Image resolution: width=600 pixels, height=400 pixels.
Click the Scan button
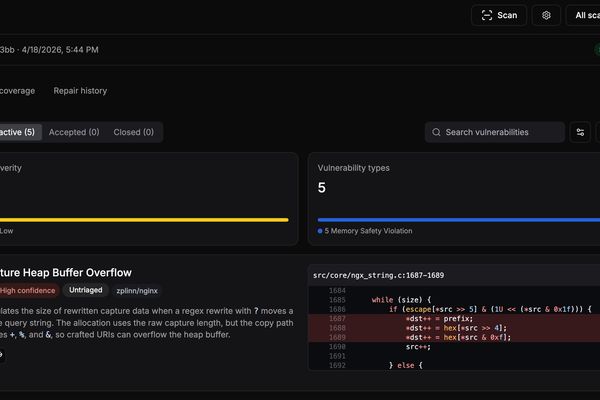(x=499, y=15)
